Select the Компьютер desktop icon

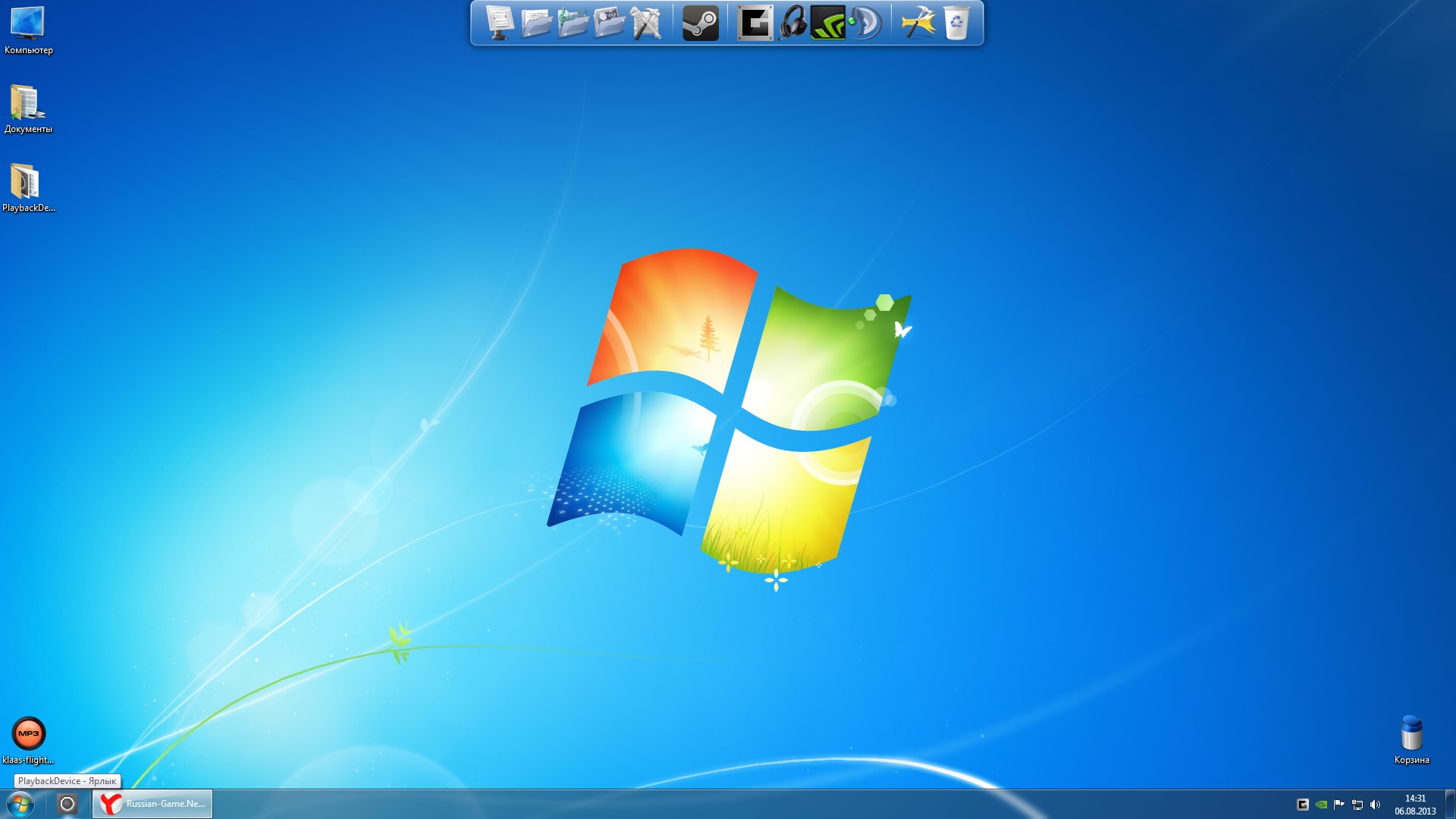pos(28,30)
